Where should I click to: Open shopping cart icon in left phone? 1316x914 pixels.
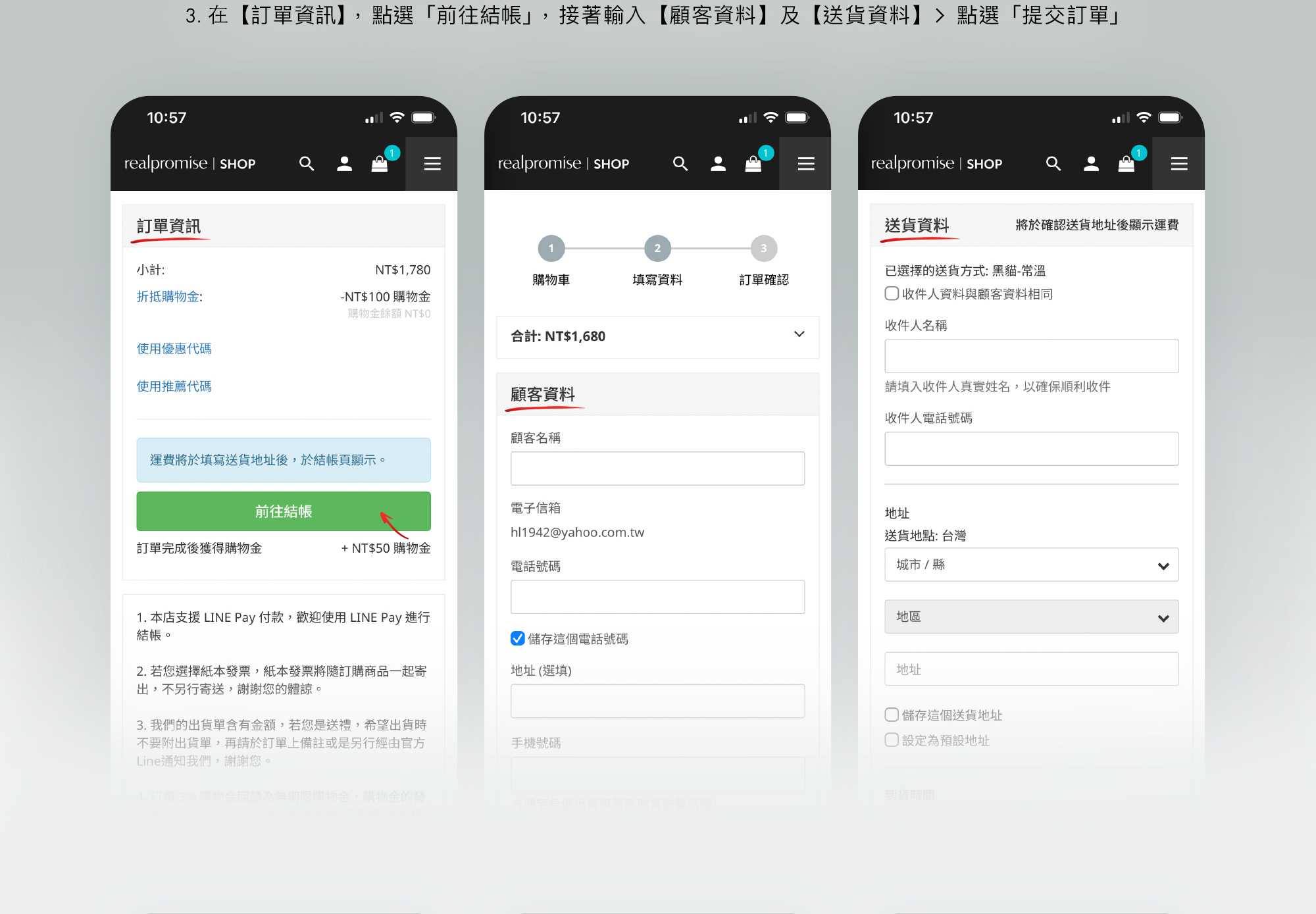[x=380, y=164]
